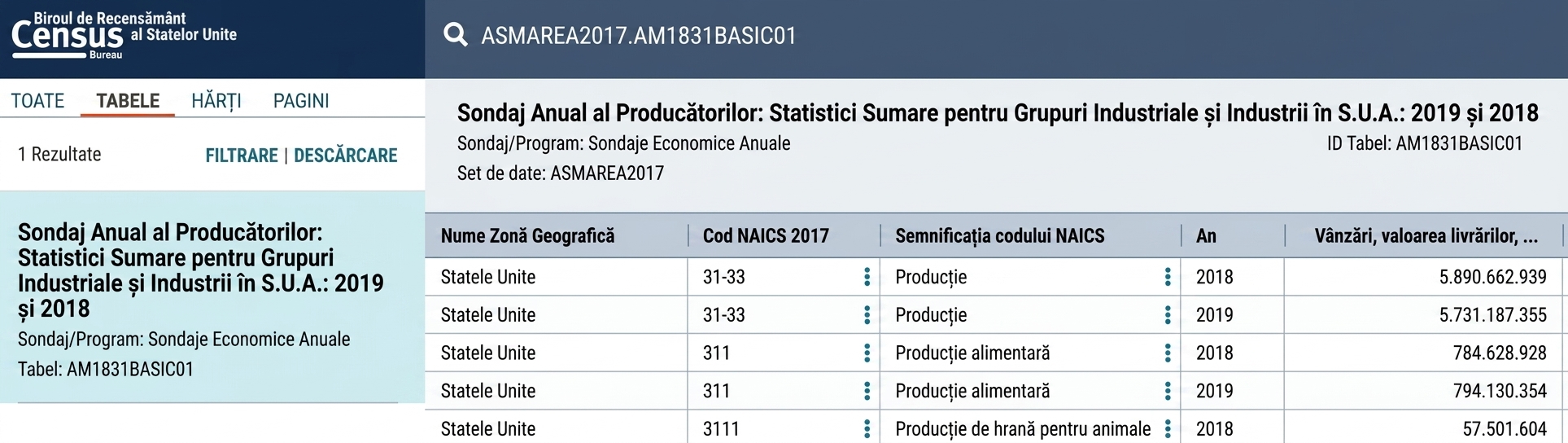This screenshot has height=443, width=1568.
Task: Open options dots for 2019 code 311
Action: (x=867, y=391)
